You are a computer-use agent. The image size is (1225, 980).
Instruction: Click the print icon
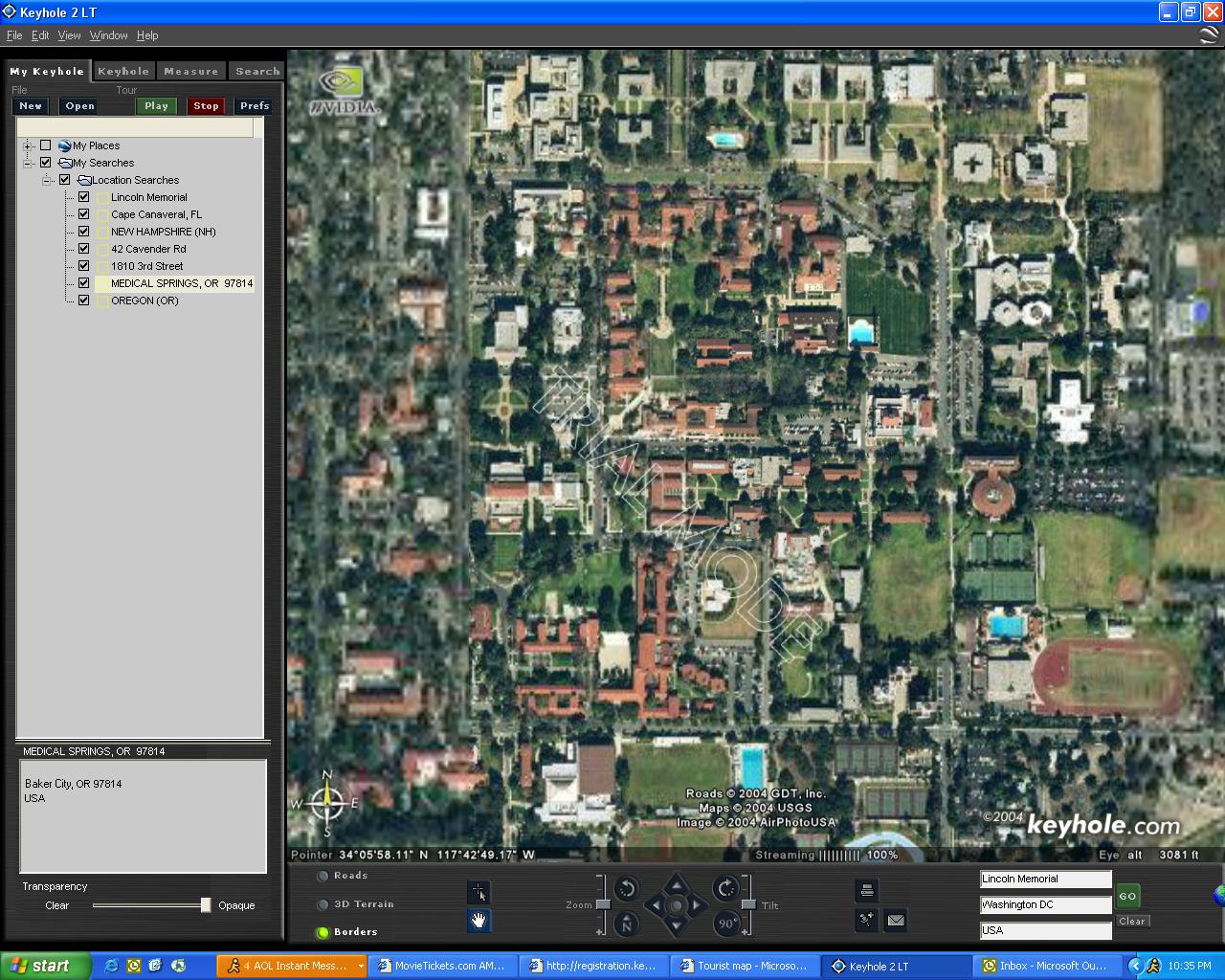tap(866, 891)
